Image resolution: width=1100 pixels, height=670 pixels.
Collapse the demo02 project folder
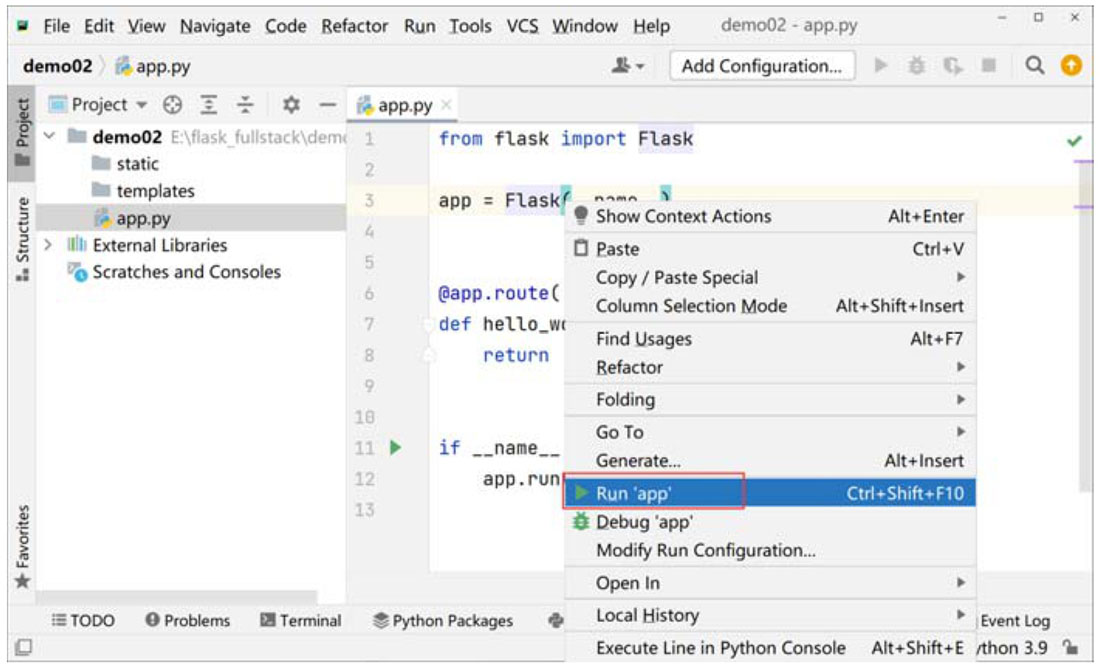(48, 137)
